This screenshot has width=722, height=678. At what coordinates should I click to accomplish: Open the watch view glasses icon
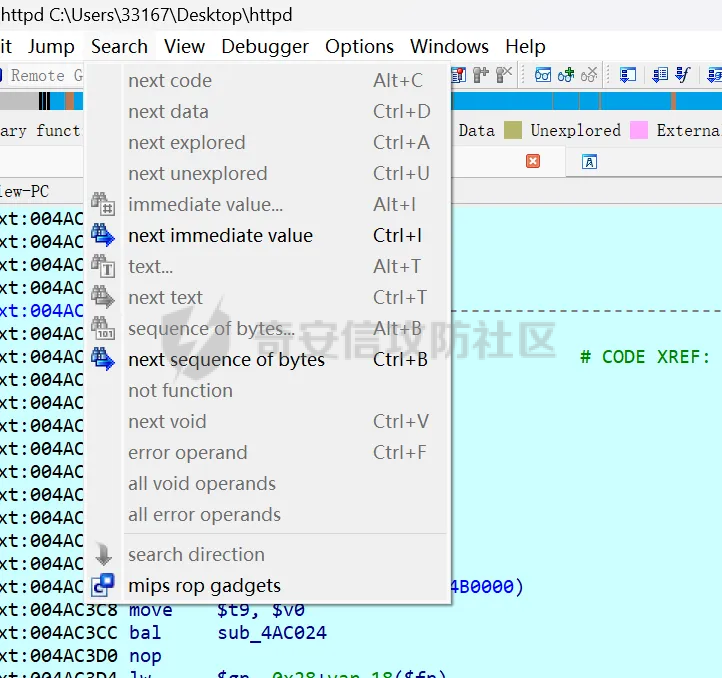[x=542, y=75]
